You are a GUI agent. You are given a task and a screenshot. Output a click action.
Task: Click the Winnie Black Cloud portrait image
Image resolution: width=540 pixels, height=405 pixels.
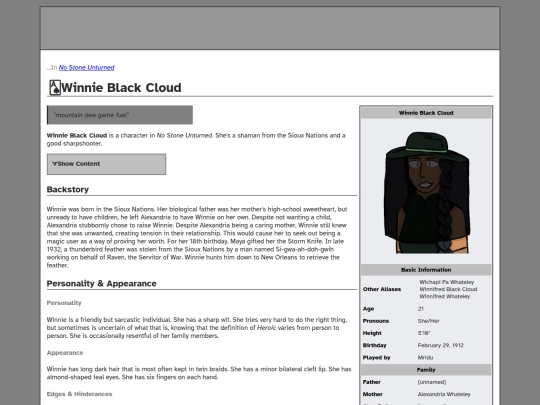coord(426,193)
